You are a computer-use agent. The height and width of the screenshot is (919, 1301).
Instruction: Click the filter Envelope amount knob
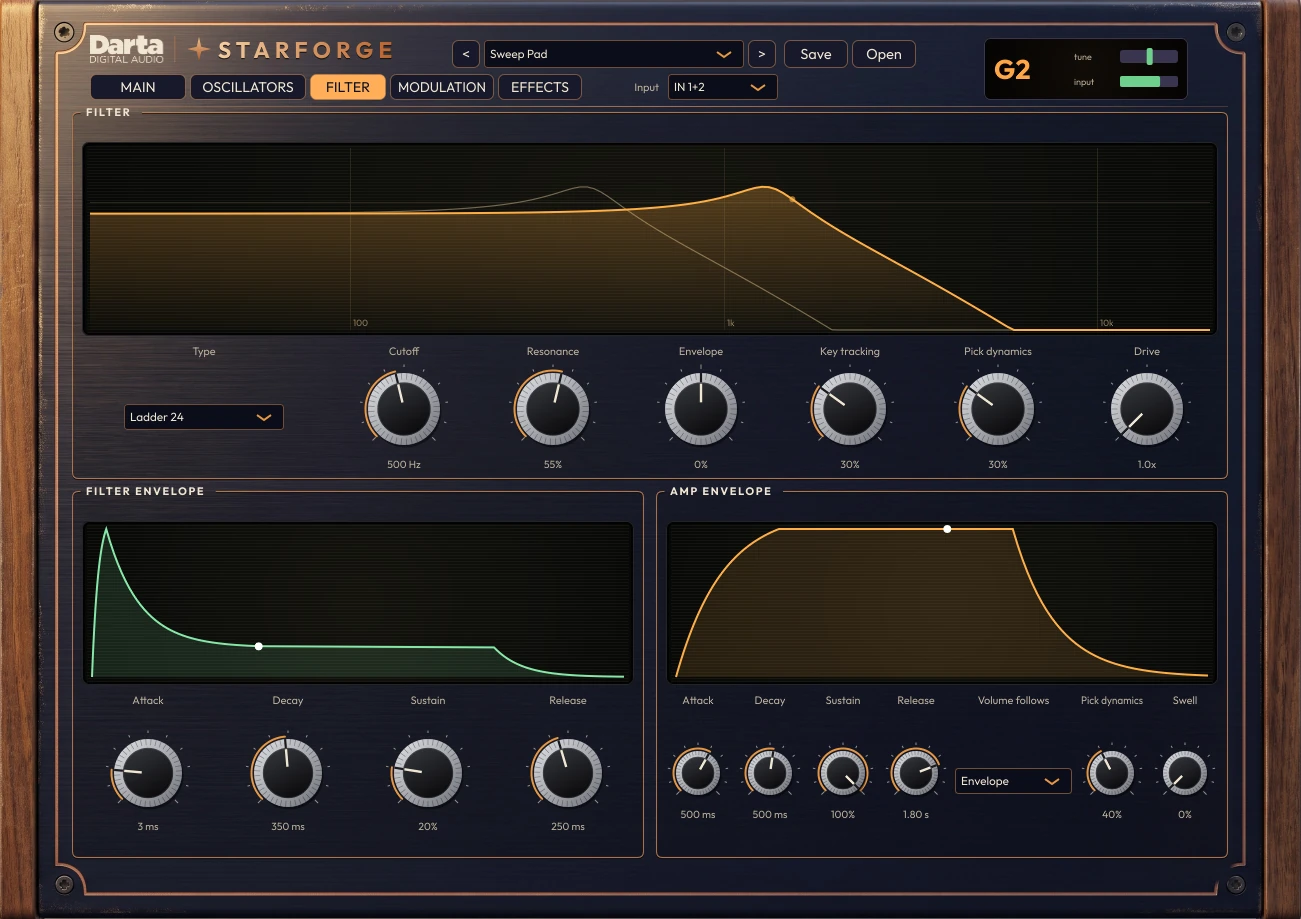click(701, 409)
